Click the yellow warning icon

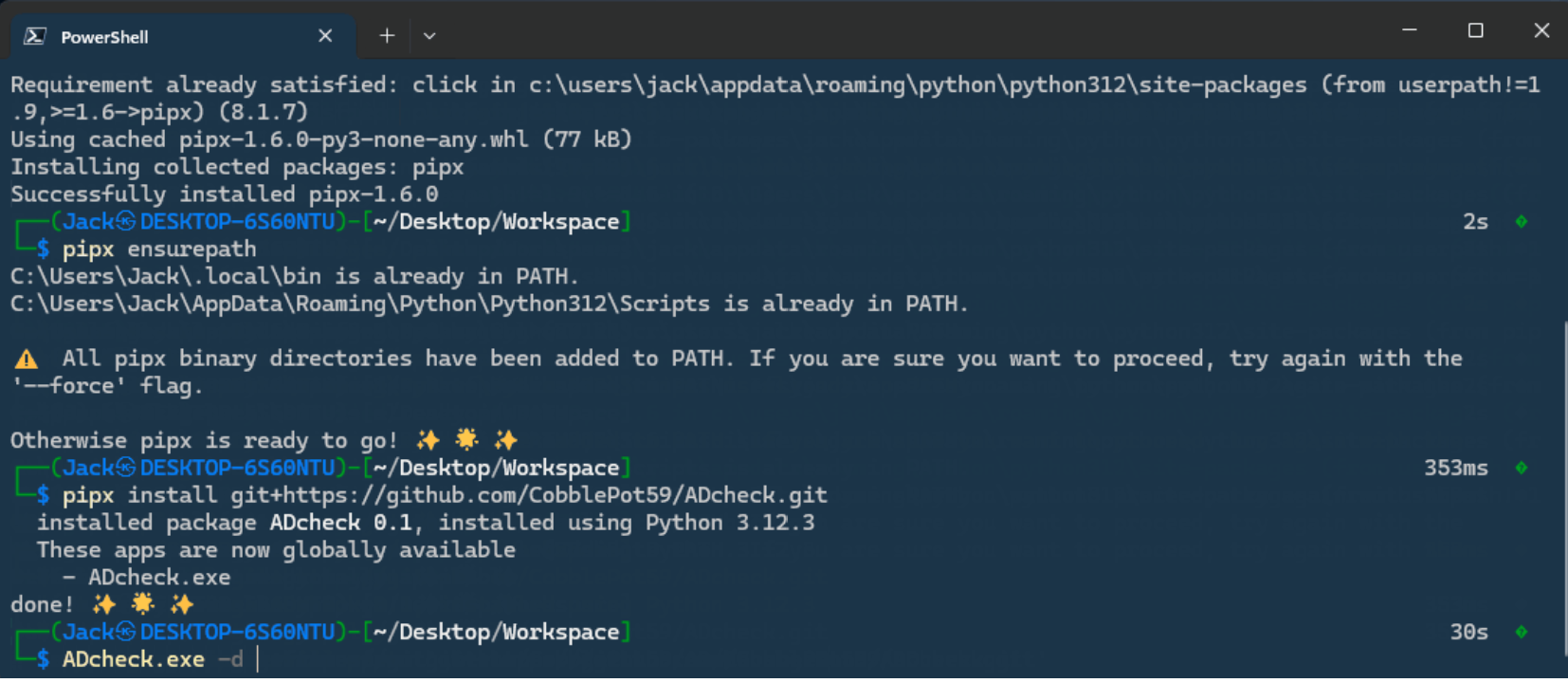(x=27, y=359)
